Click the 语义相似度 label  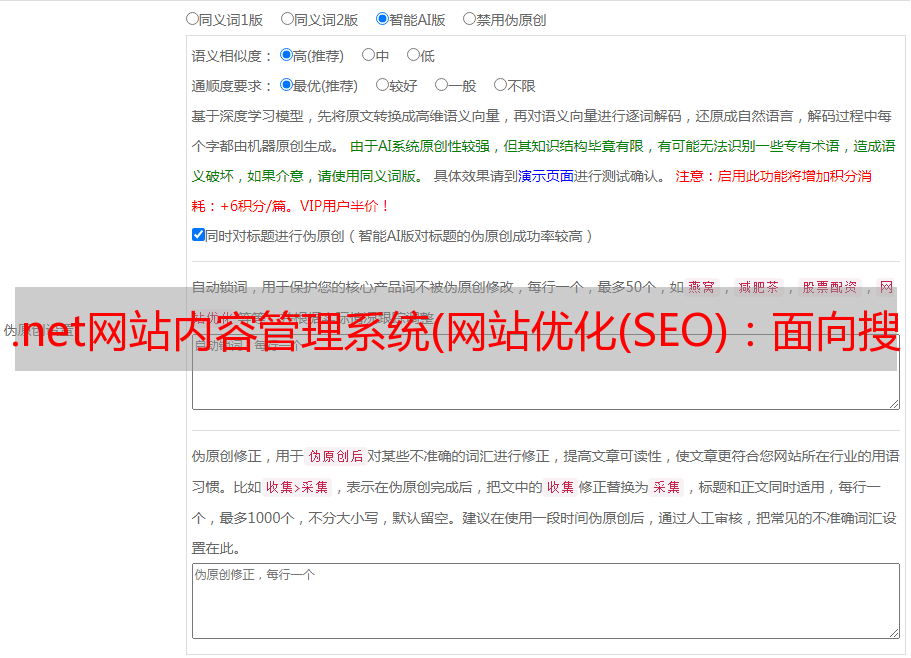[x=232, y=56]
